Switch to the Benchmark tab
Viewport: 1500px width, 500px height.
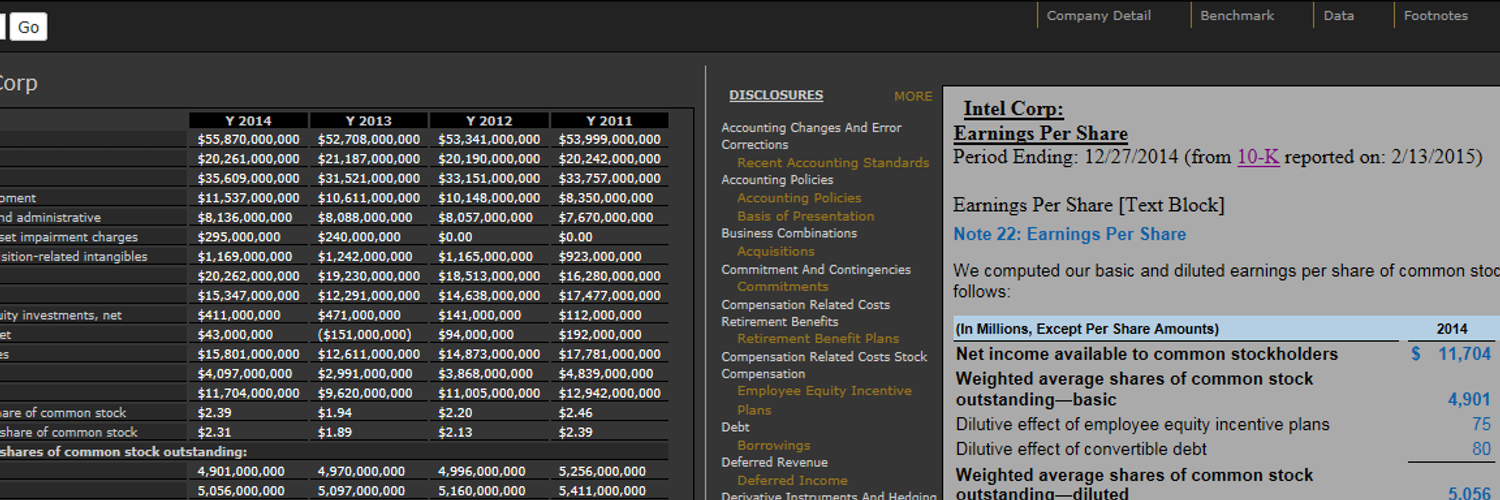click(1237, 15)
